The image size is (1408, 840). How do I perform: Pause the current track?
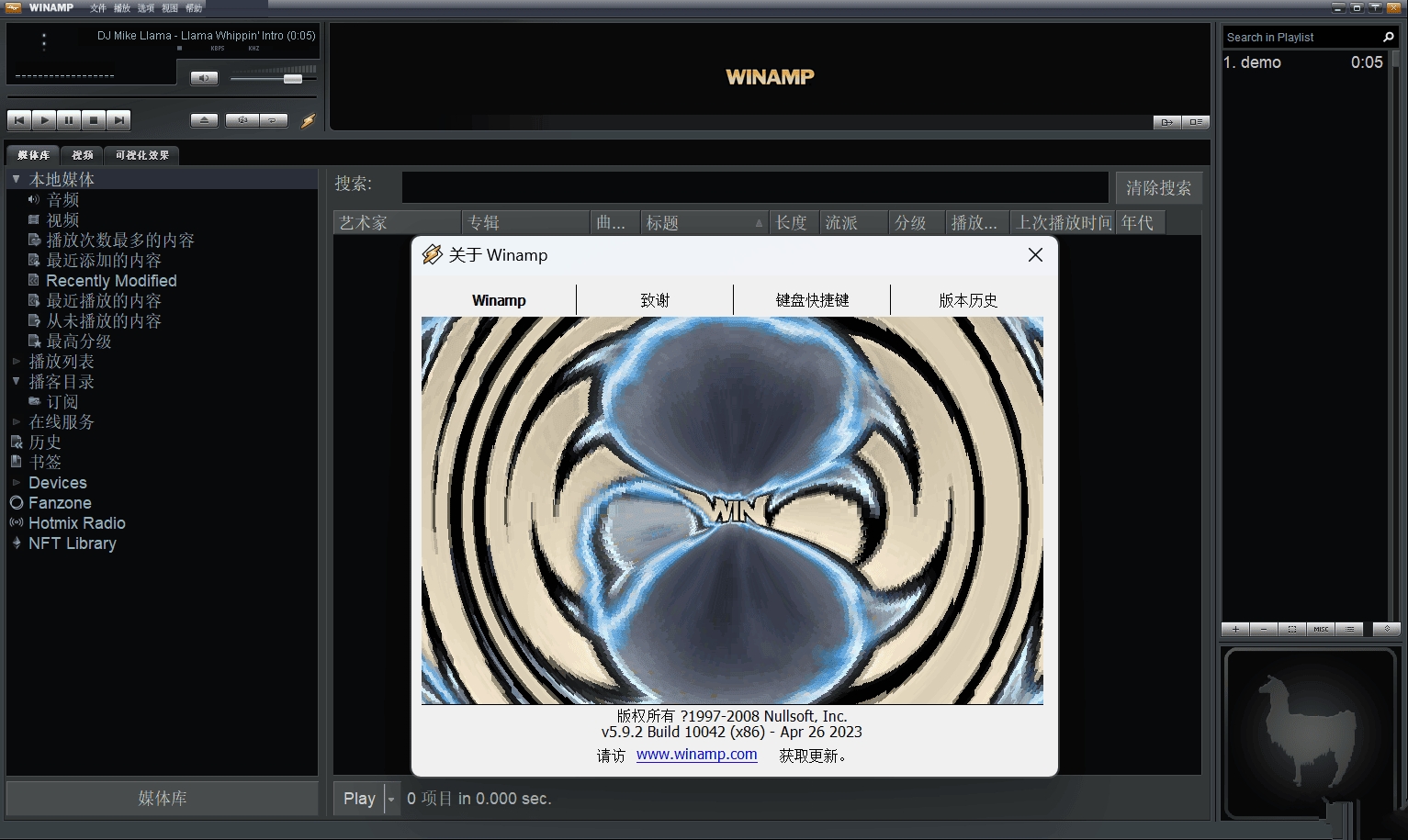pyautogui.click(x=69, y=120)
